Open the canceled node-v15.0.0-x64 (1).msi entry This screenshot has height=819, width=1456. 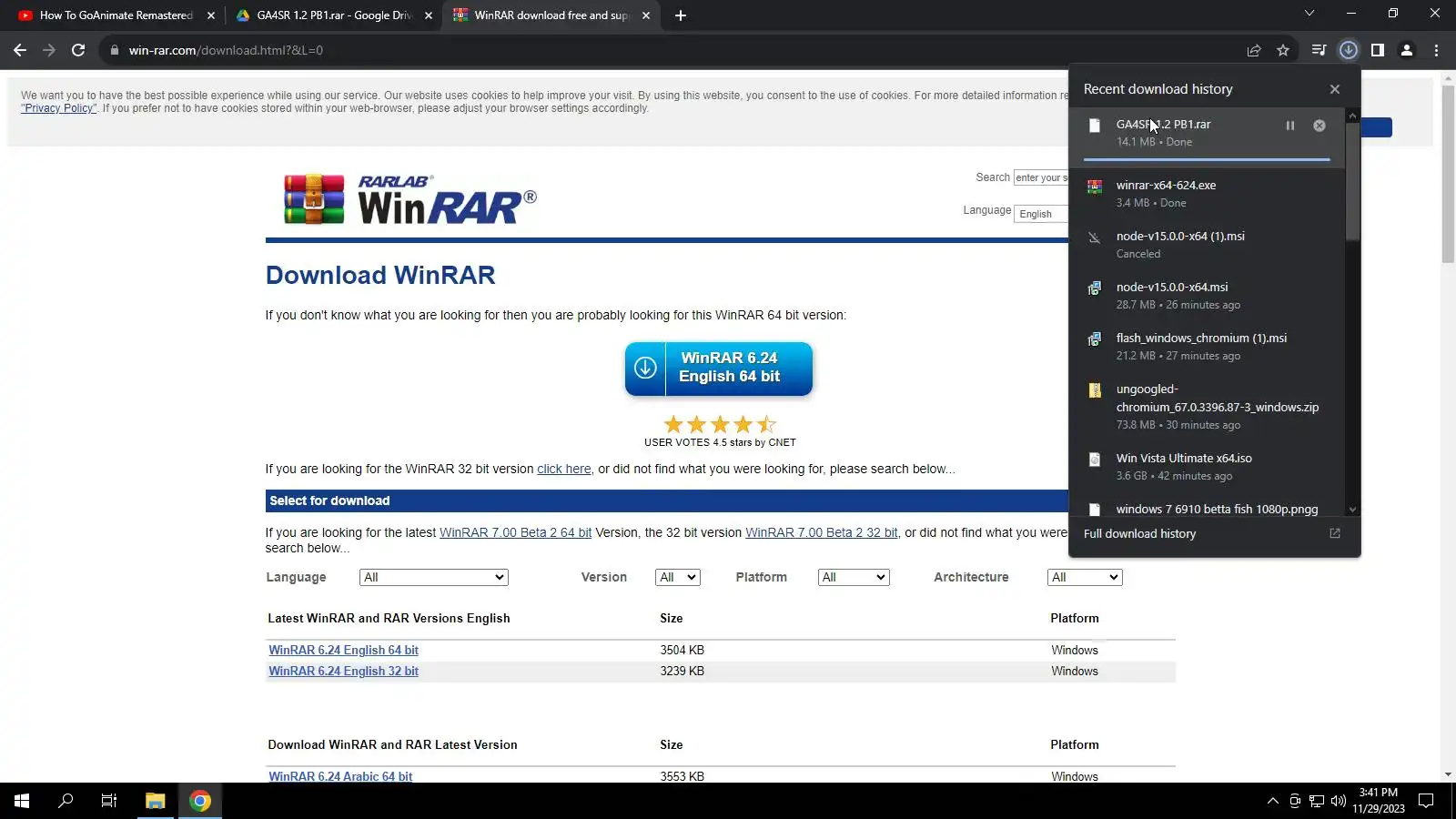pyautogui.click(x=1207, y=244)
